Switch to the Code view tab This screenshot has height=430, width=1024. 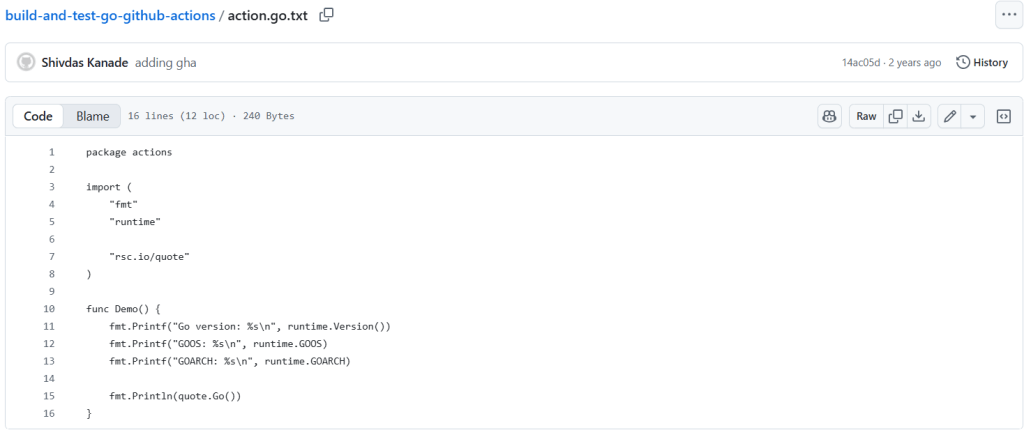click(x=38, y=116)
